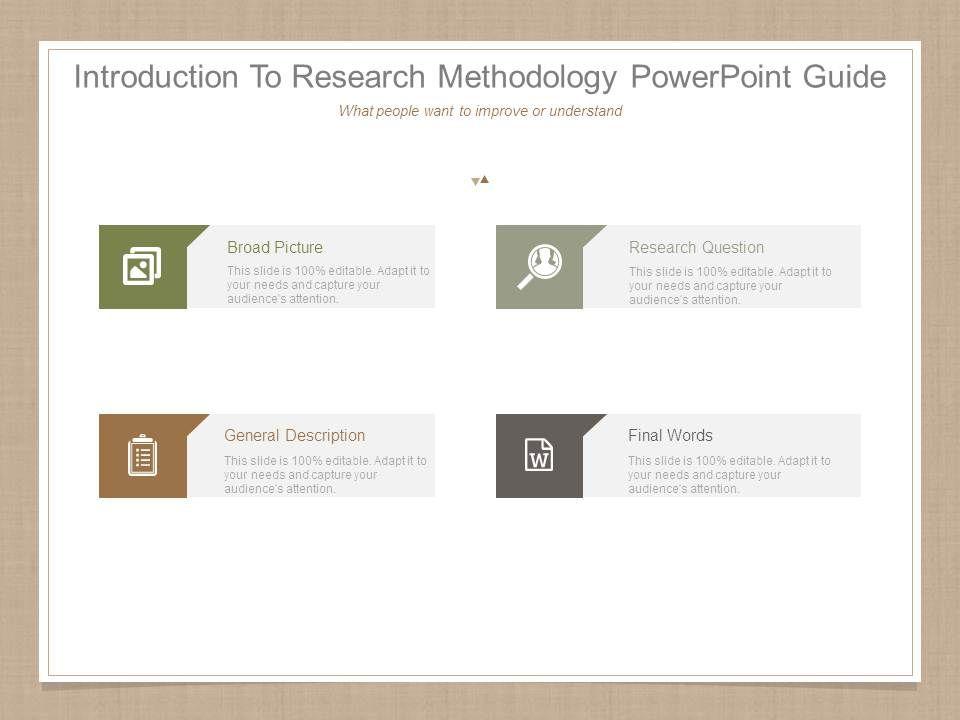Click the description text under Research Question

coord(730,285)
